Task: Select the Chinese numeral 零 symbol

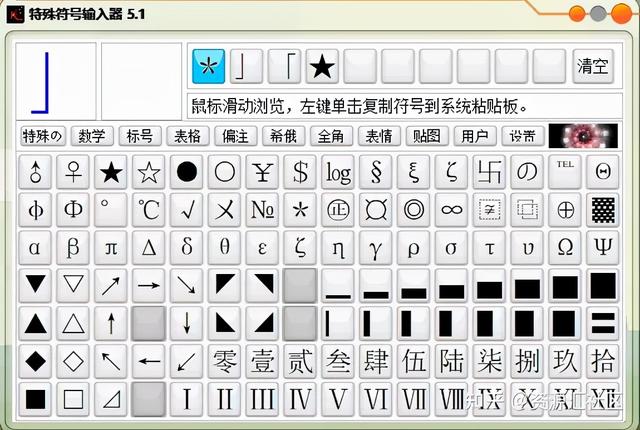Action: click(225, 360)
